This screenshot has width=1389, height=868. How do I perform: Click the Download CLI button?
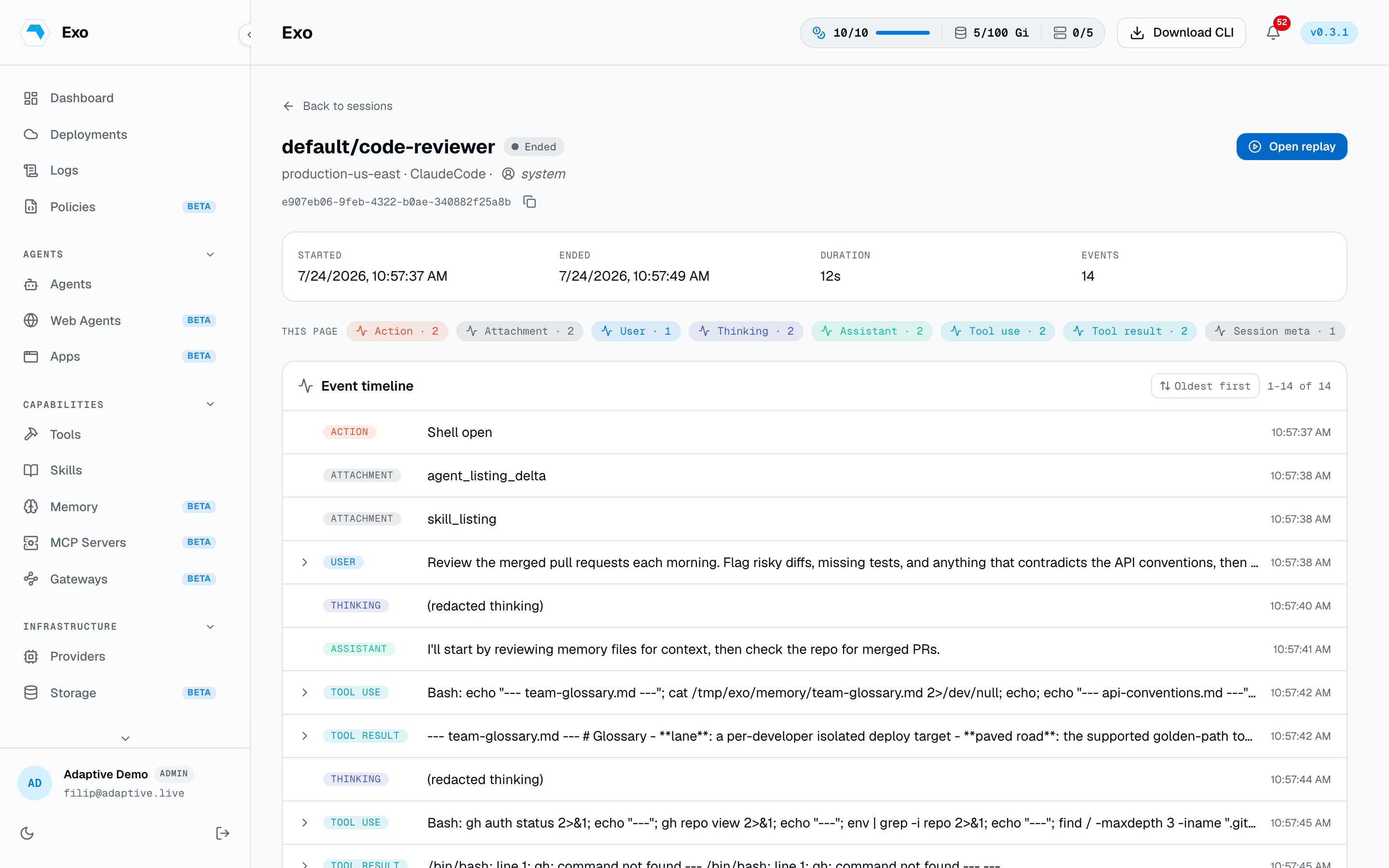pyautogui.click(x=1181, y=33)
